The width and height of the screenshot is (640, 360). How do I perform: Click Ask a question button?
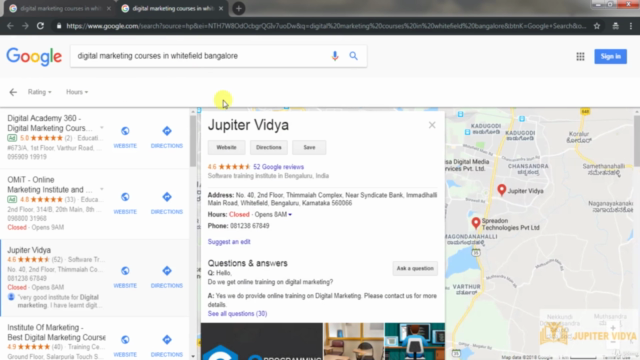[x=415, y=268]
